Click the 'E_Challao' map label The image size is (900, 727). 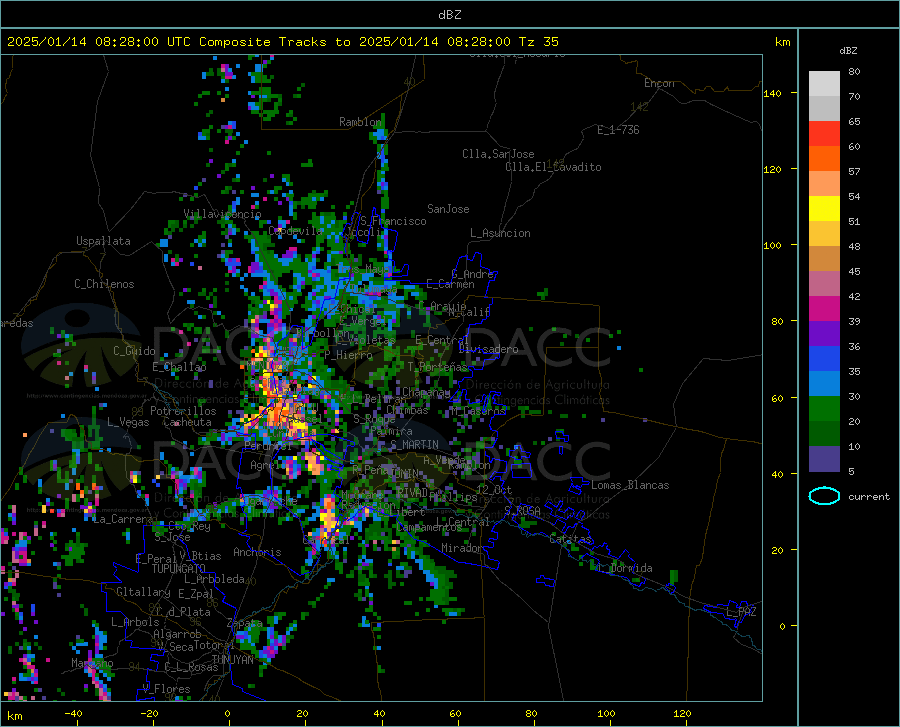click(179, 367)
